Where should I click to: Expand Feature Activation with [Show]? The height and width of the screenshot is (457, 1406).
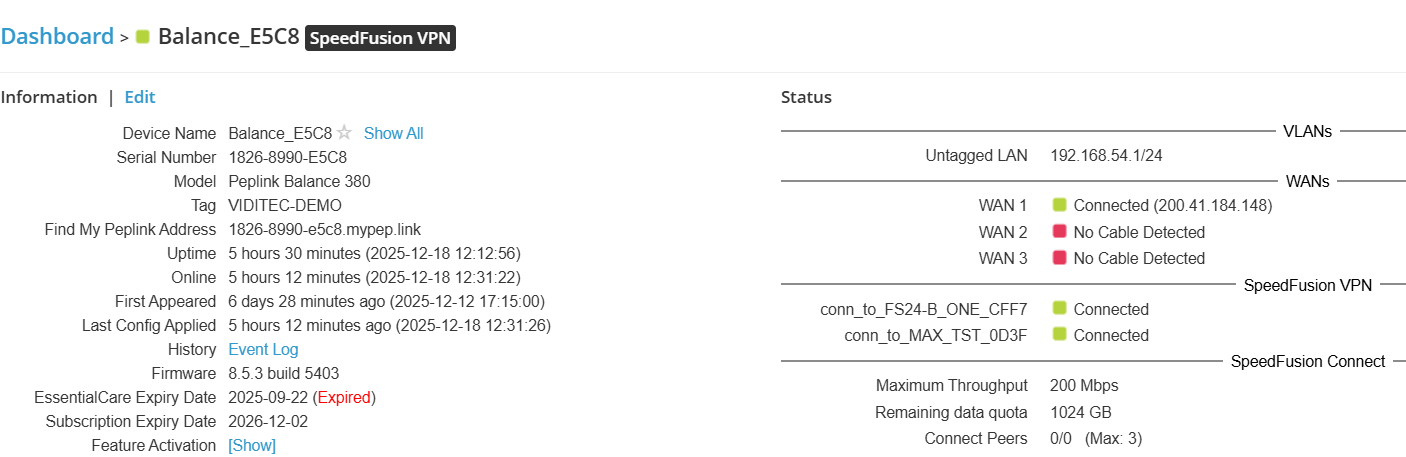pyautogui.click(x=252, y=445)
